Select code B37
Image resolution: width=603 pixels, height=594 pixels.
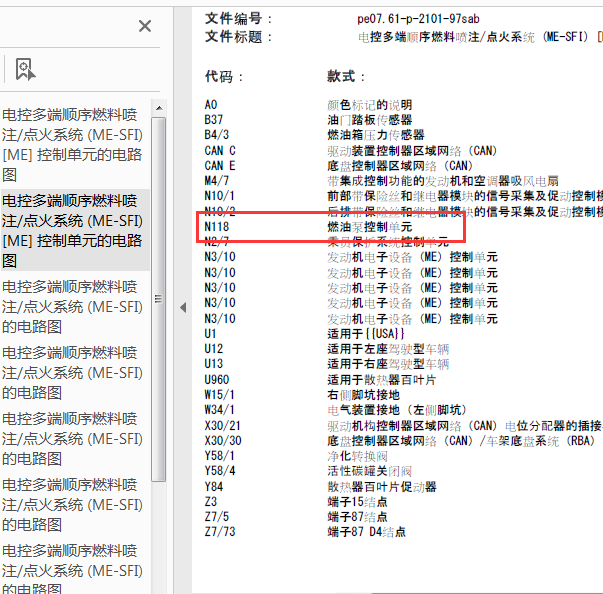213,120
